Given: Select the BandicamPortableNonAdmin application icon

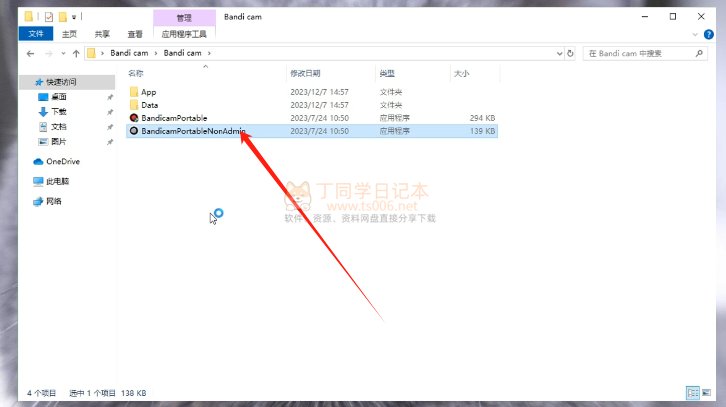Looking at the screenshot, I should coord(134,131).
